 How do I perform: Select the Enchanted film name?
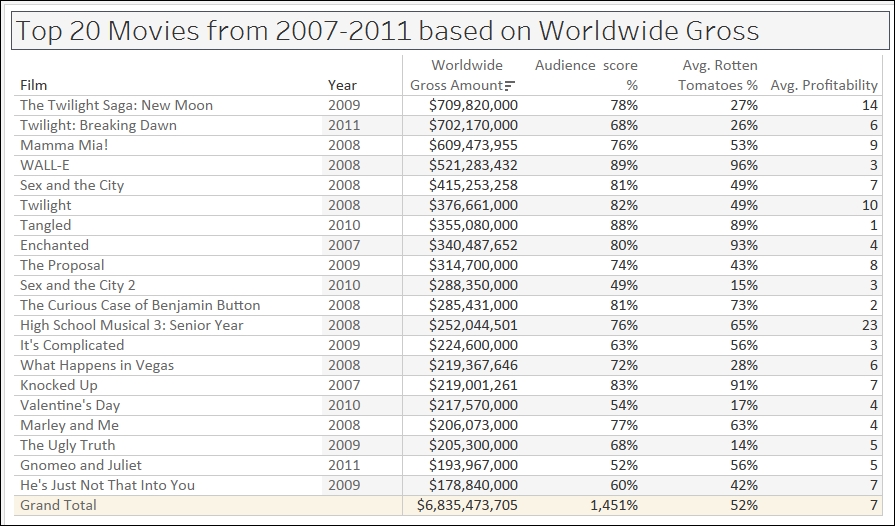click(x=54, y=245)
